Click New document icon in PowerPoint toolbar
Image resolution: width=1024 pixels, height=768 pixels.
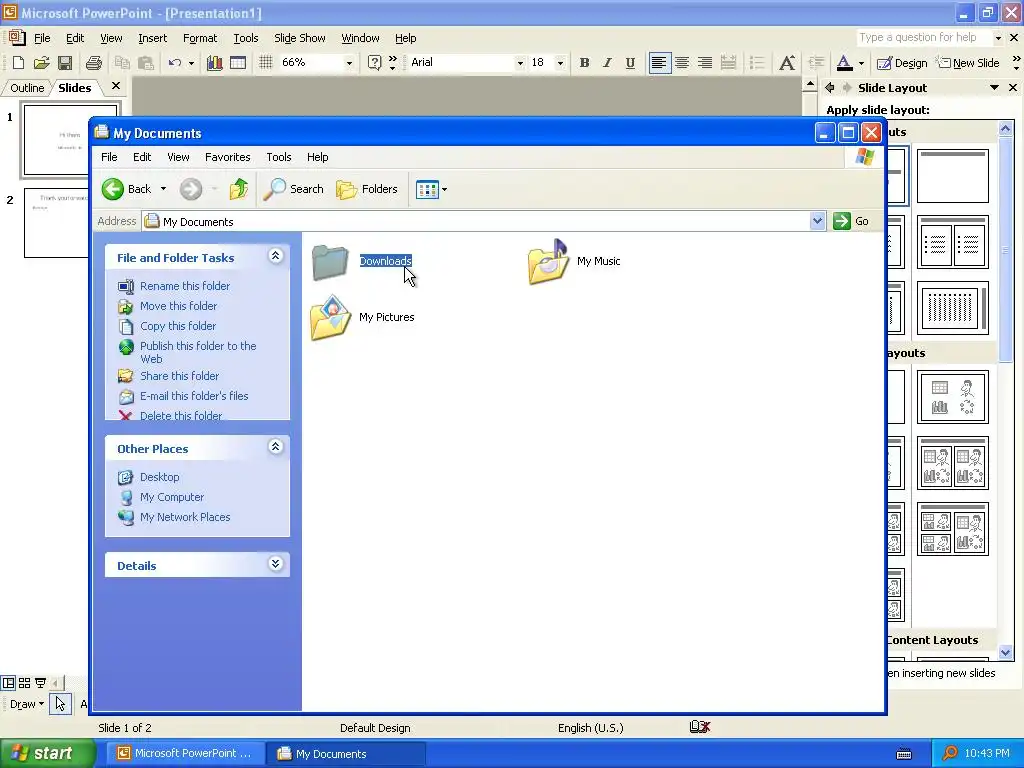tap(18, 63)
